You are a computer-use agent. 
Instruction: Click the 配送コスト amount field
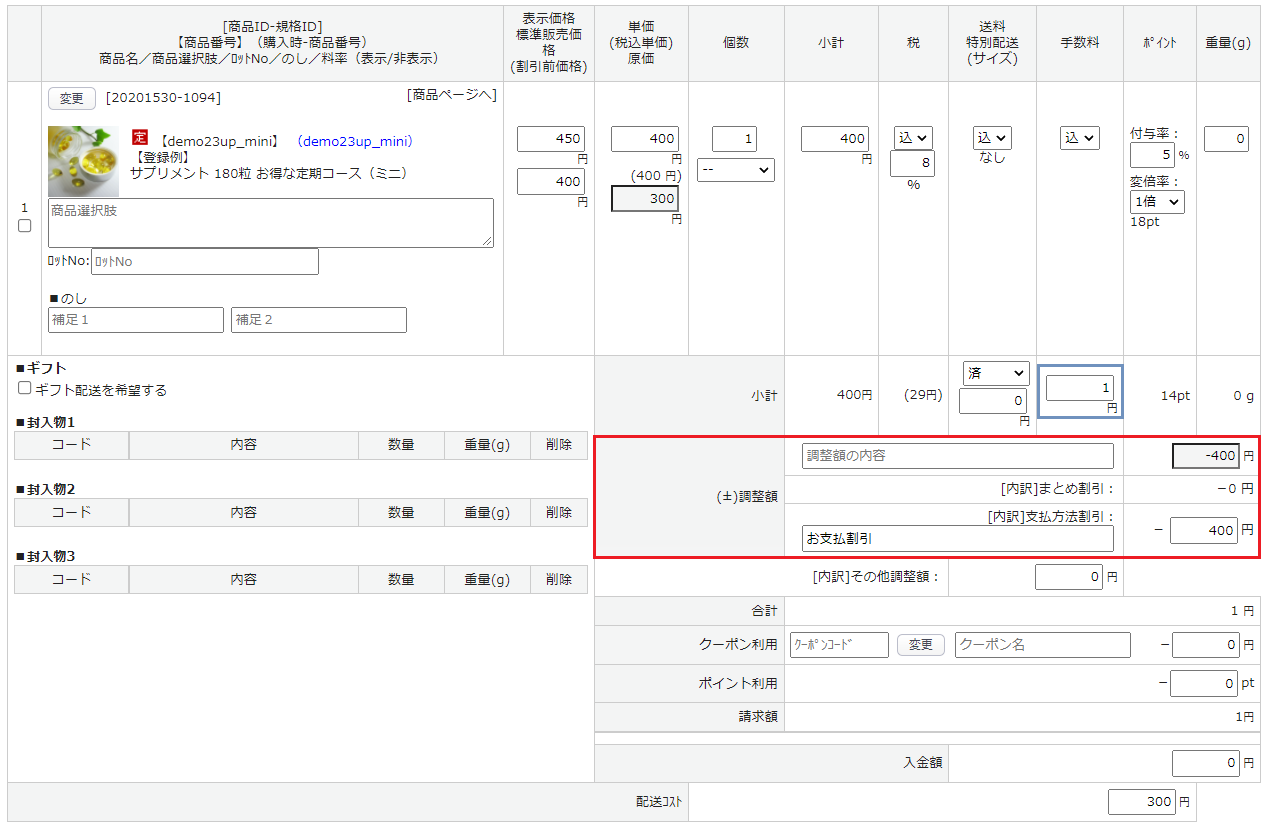(x=1141, y=802)
